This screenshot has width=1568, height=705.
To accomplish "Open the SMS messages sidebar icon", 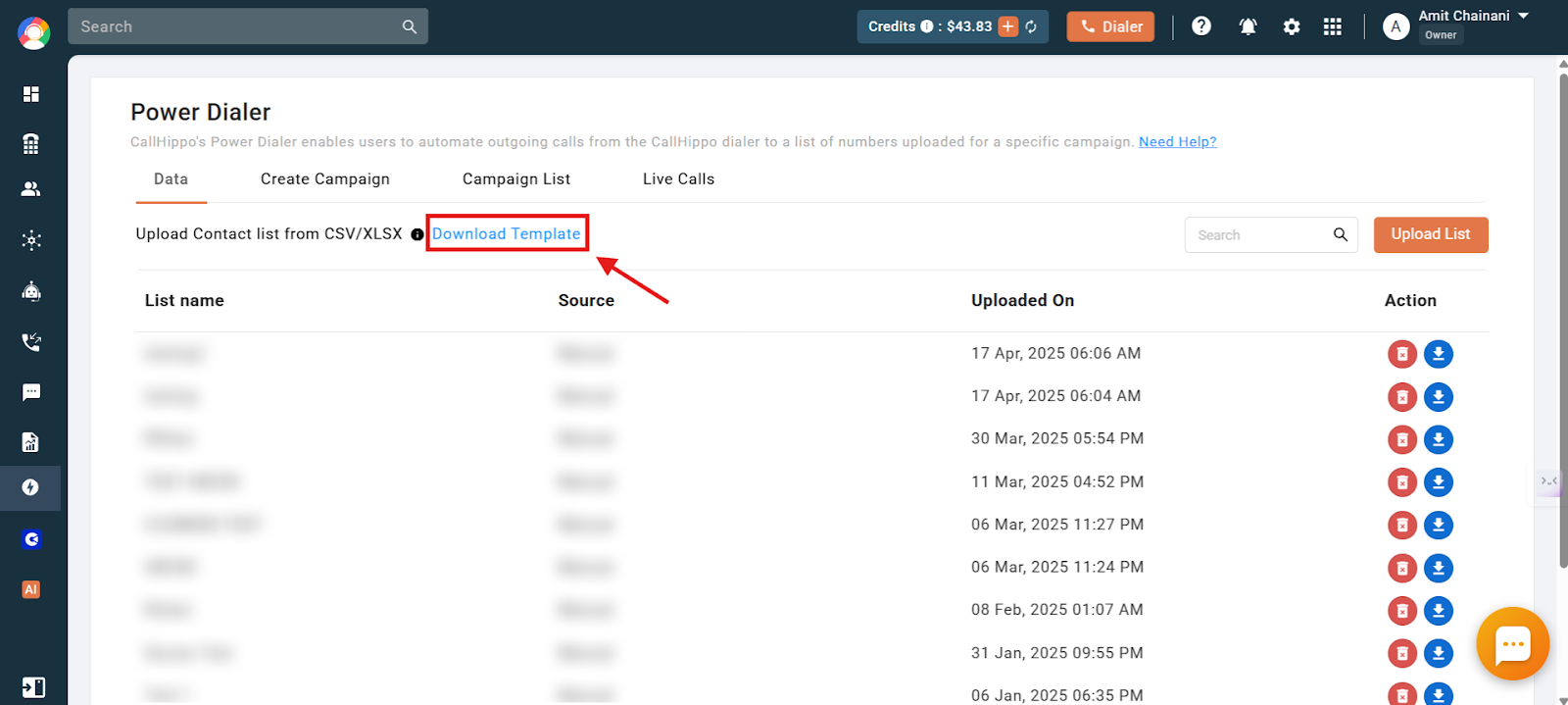I will tap(31, 392).
